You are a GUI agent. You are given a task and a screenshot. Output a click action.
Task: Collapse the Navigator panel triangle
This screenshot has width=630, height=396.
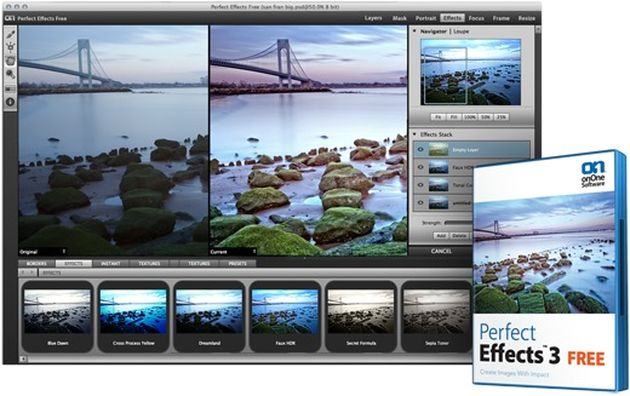tap(414, 31)
